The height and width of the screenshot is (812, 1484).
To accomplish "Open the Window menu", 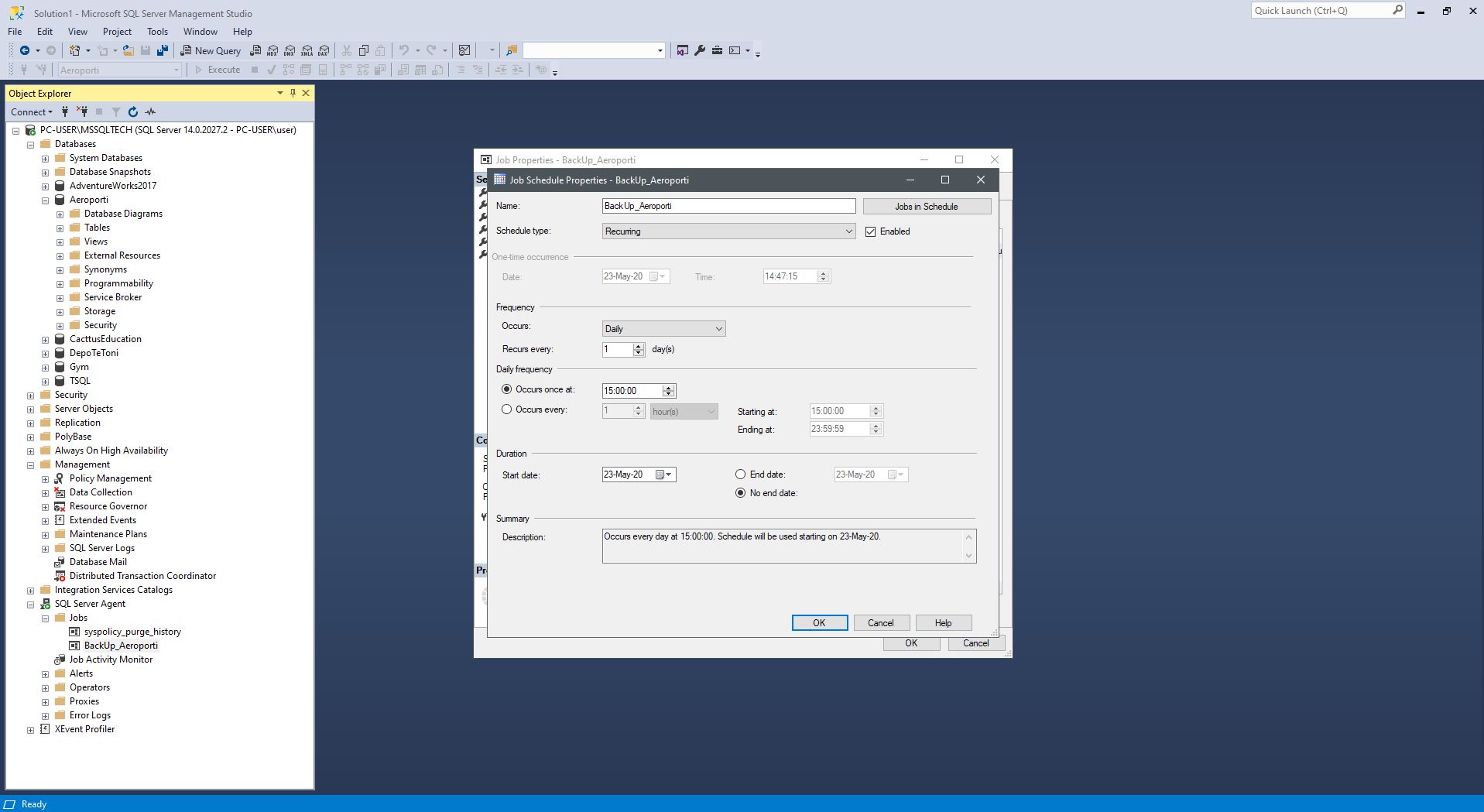I will [x=200, y=32].
